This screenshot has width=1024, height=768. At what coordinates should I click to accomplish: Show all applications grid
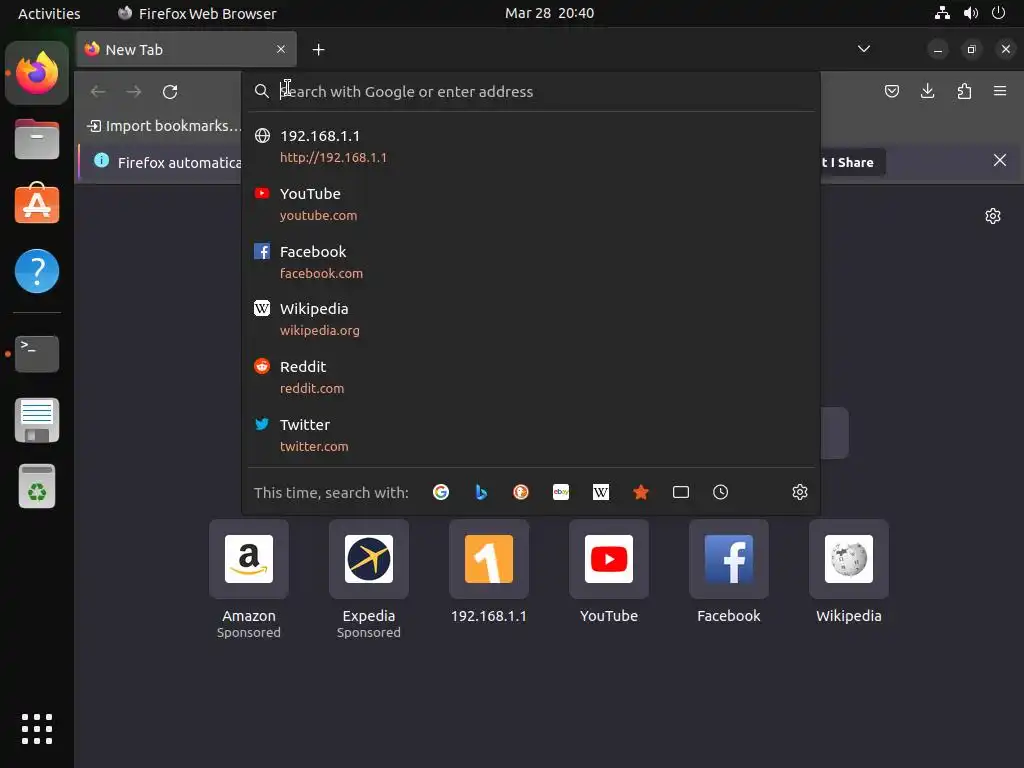click(37, 729)
